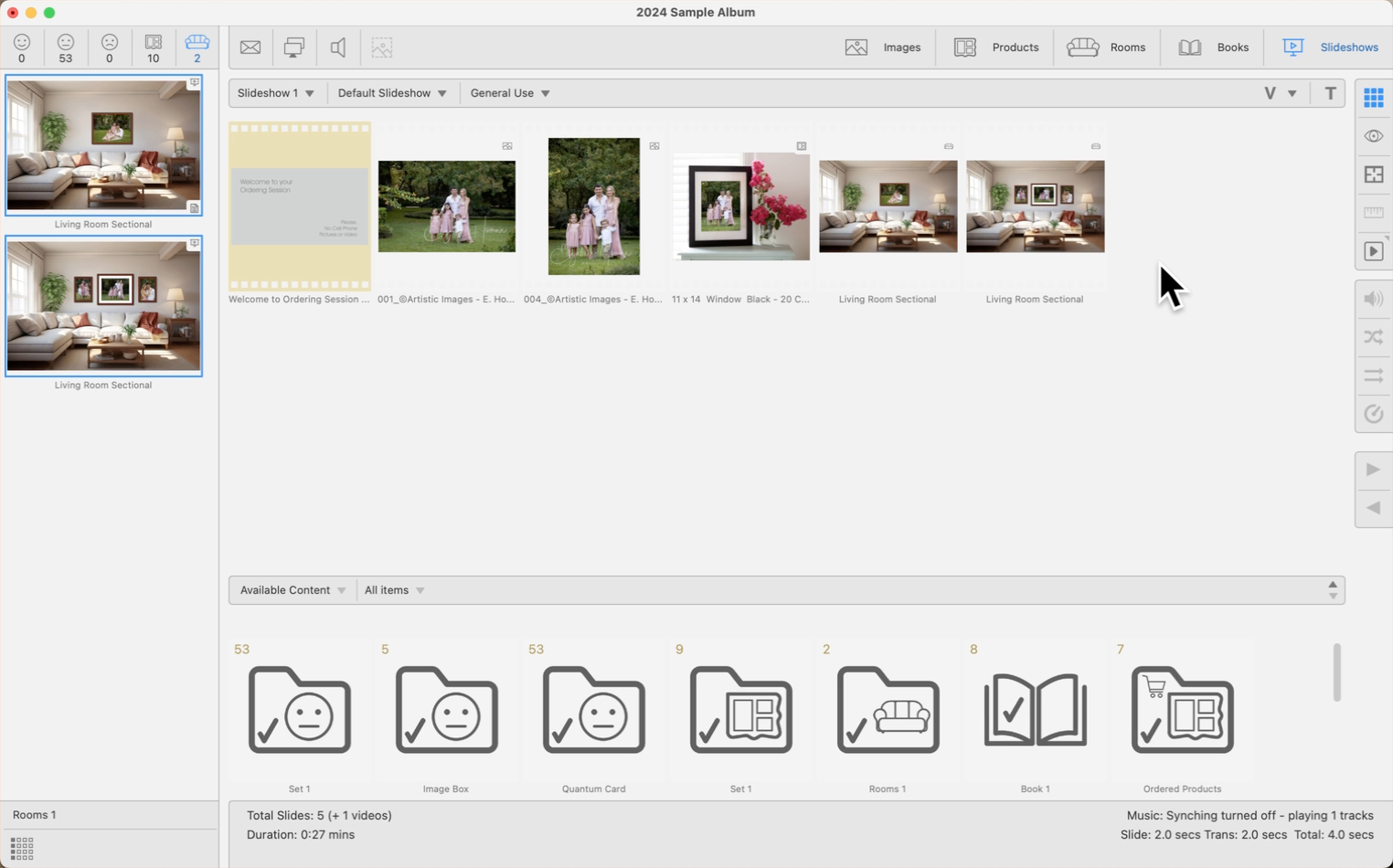Expand the Default Slideshow dropdown
1393x868 pixels.
point(392,93)
